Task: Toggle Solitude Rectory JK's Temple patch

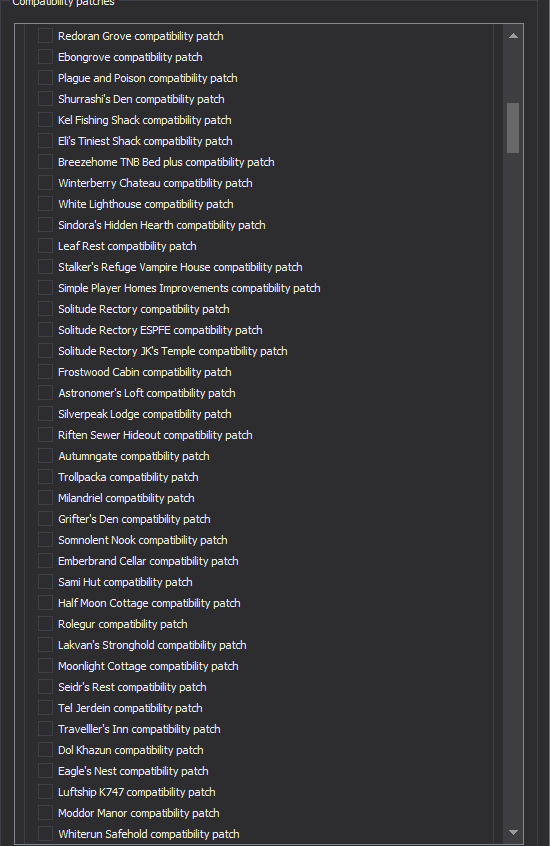Action: click(x=45, y=351)
